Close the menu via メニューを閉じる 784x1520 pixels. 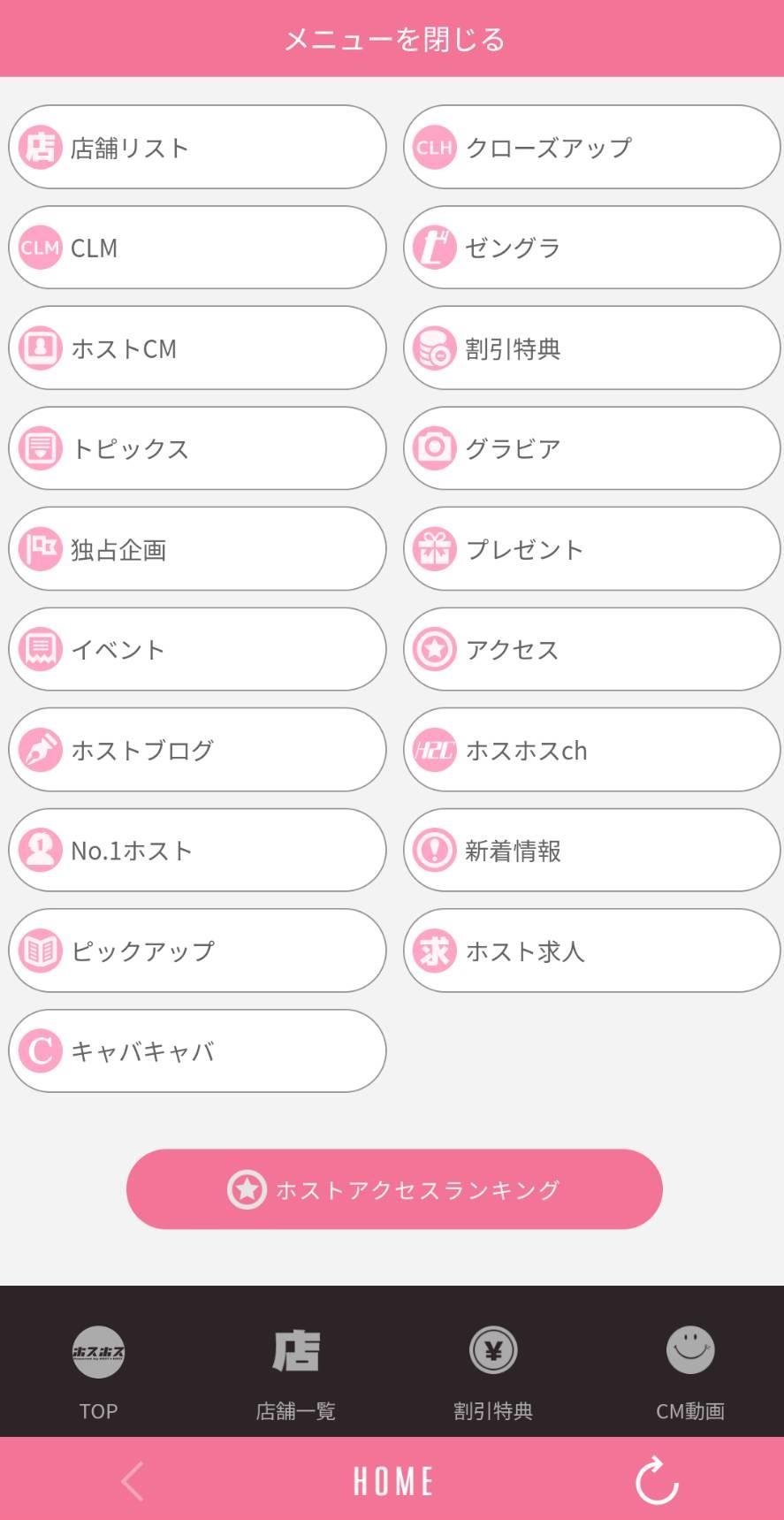392,39
